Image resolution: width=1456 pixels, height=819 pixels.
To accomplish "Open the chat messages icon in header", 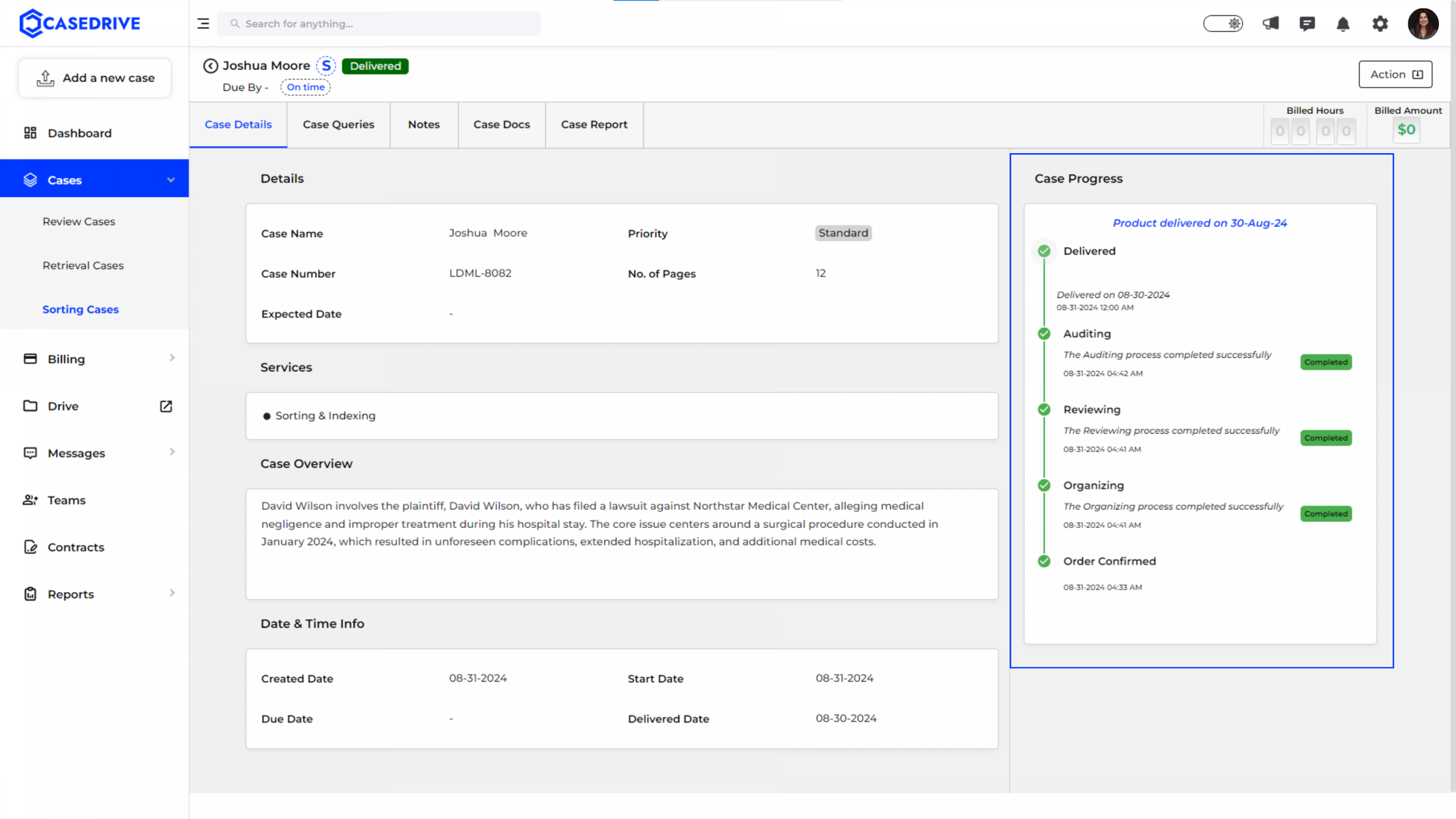I will point(1307,24).
